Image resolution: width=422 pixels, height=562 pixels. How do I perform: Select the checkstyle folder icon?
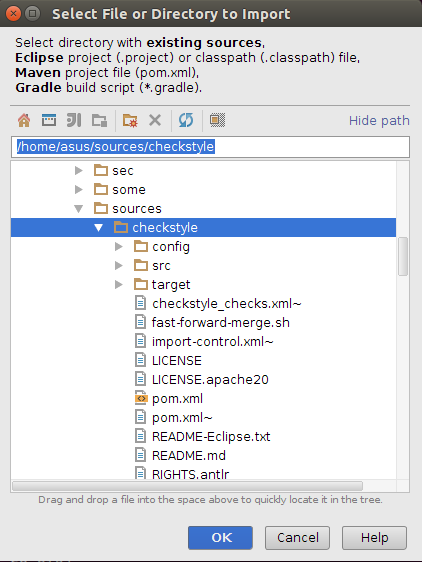tap(121, 227)
